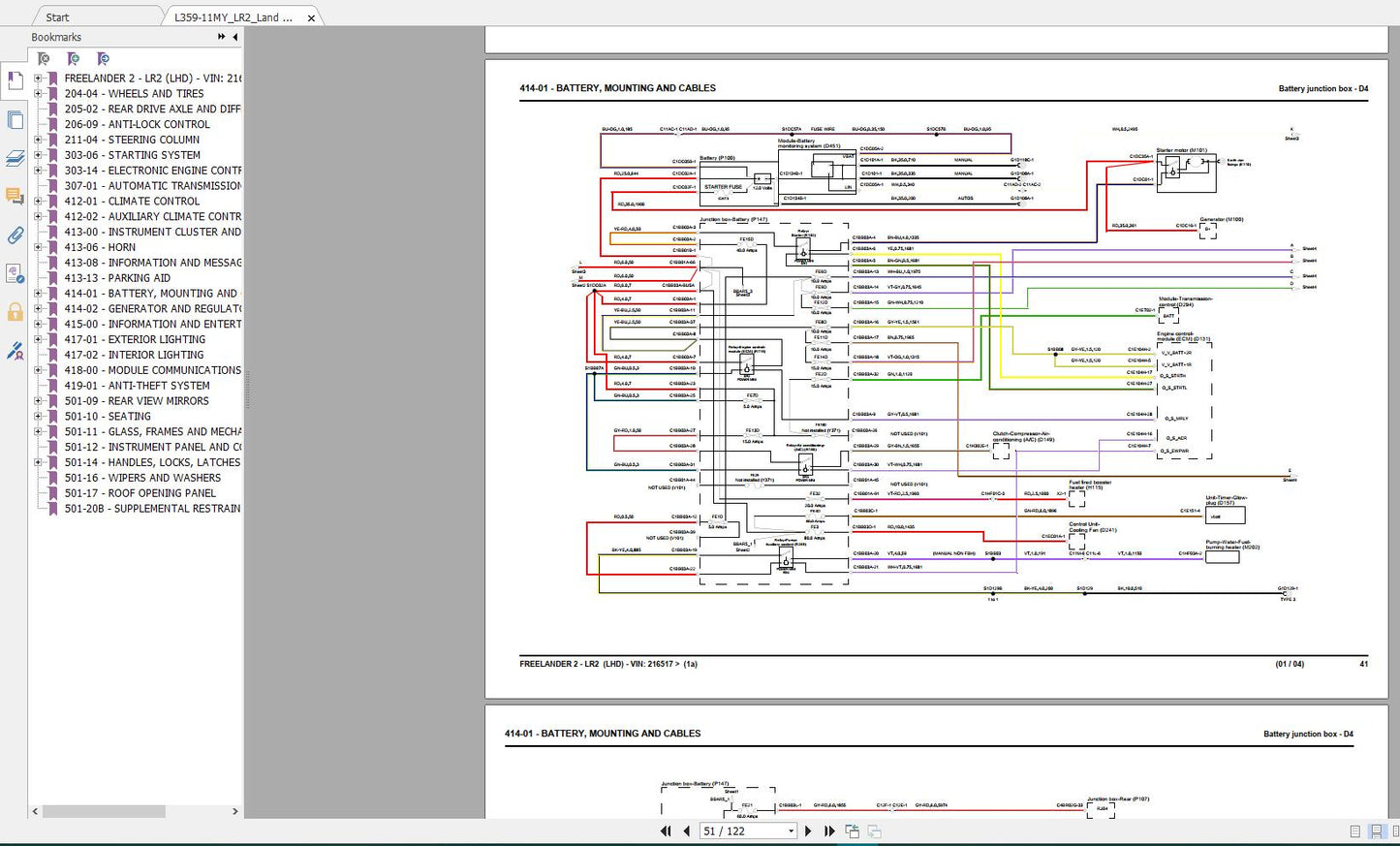Switch to the Start tab

pyautogui.click(x=57, y=17)
